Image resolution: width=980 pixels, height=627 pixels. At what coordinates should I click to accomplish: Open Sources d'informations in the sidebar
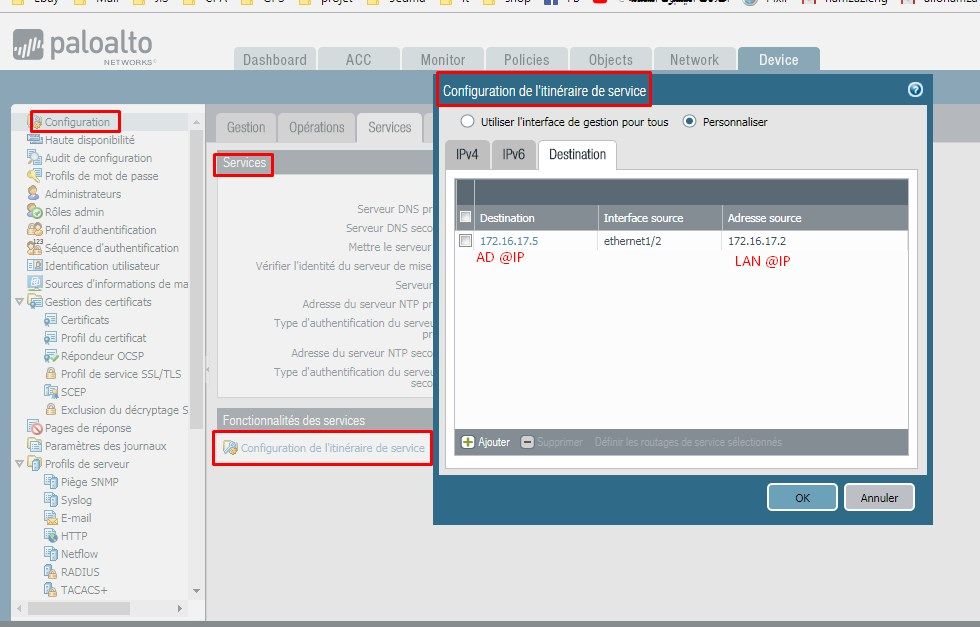point(116,284)
